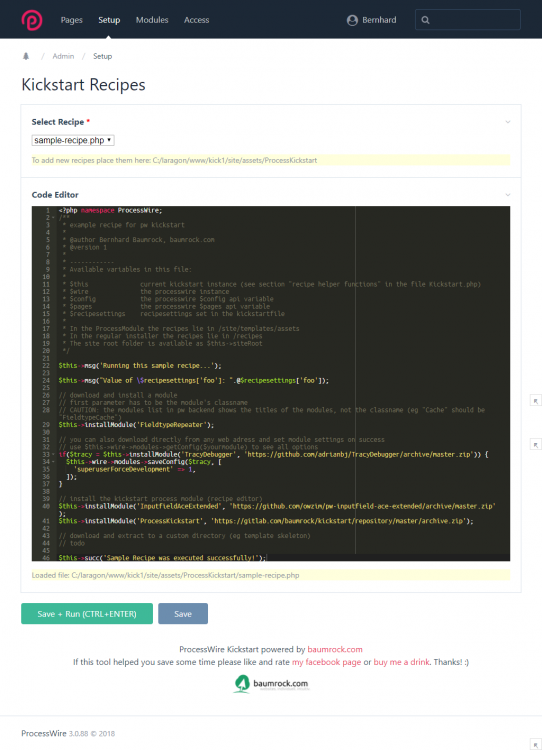Click Save + Run (CTRL+ENTER) button
Viewport: 542px width, 750px height.
point(87,614)
